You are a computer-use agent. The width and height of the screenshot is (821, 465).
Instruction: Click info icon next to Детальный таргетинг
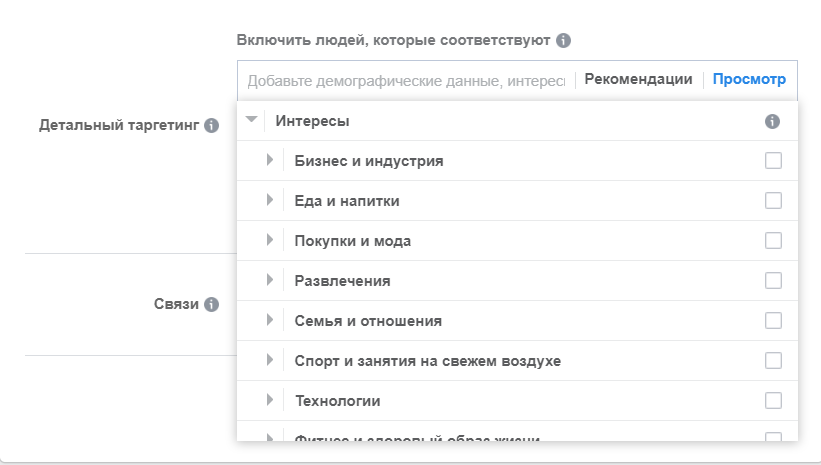pyautogui.click(x=212, y=126)
